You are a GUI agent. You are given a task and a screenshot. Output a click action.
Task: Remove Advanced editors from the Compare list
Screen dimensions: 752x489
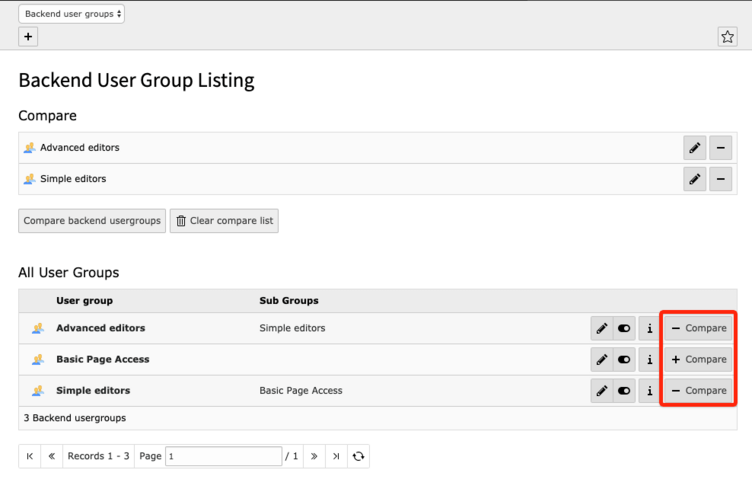point(720,148)
